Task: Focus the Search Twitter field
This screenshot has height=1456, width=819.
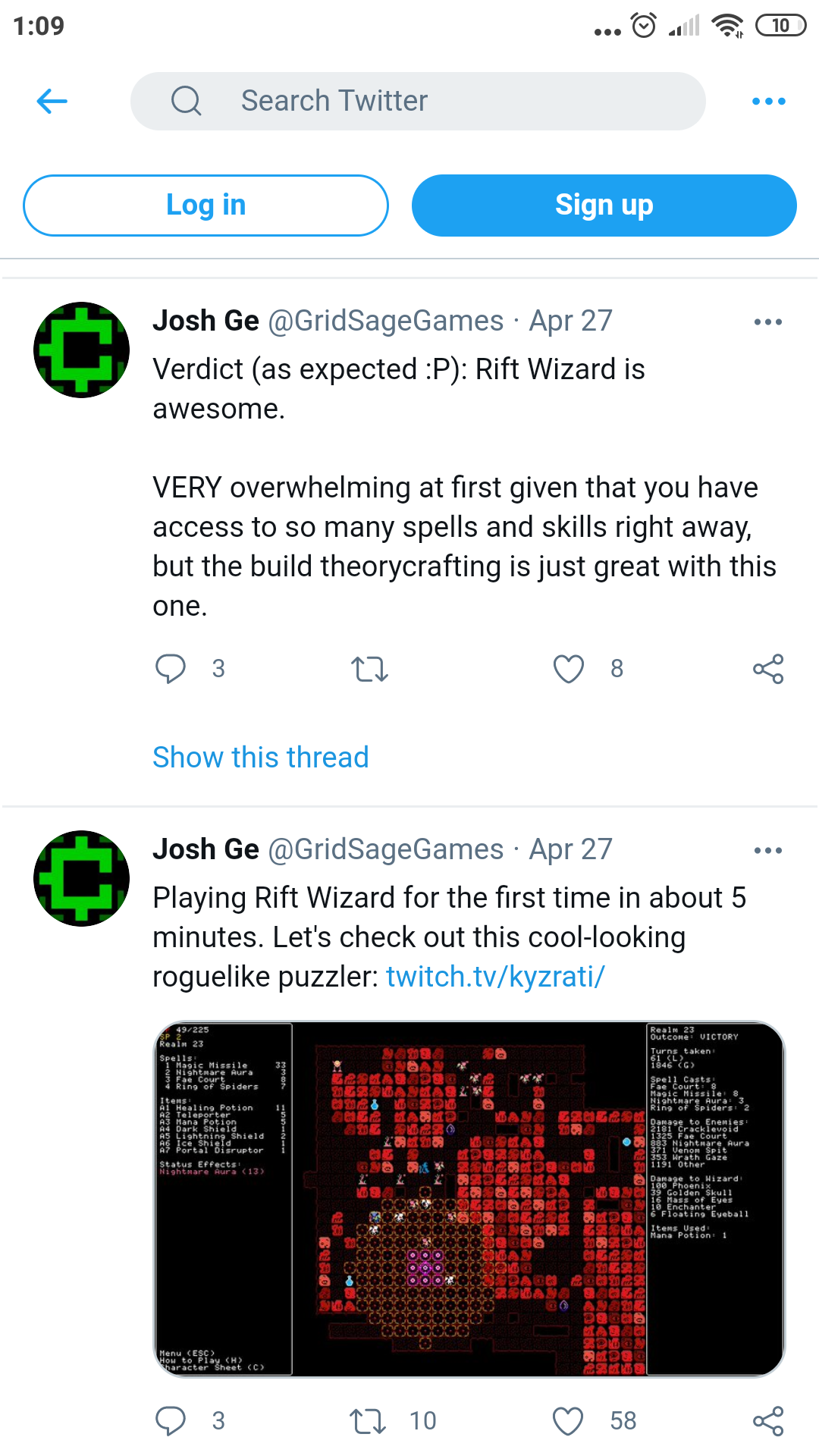Action: click(x=418, y=101)
